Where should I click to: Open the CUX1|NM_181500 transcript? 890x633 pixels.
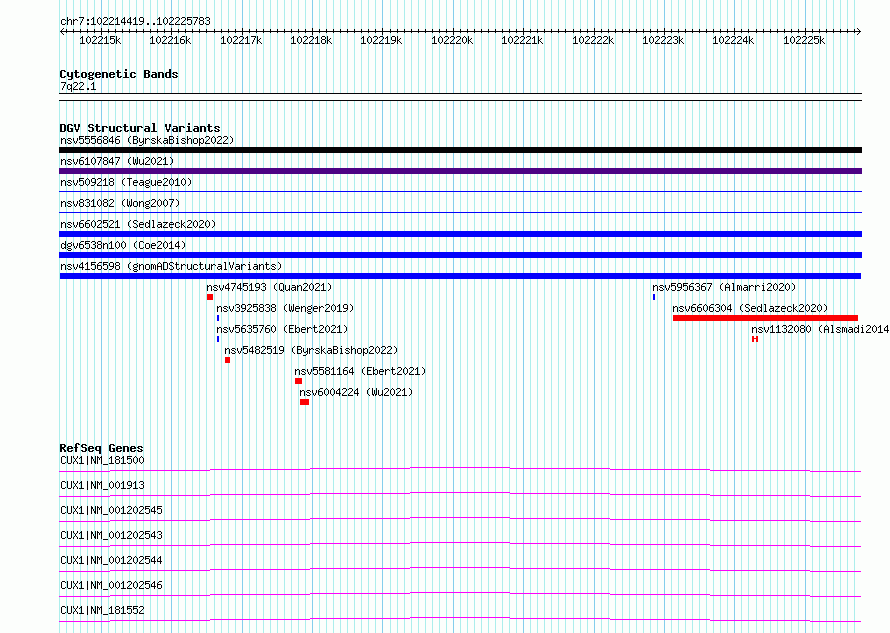[x=102, y=460]
